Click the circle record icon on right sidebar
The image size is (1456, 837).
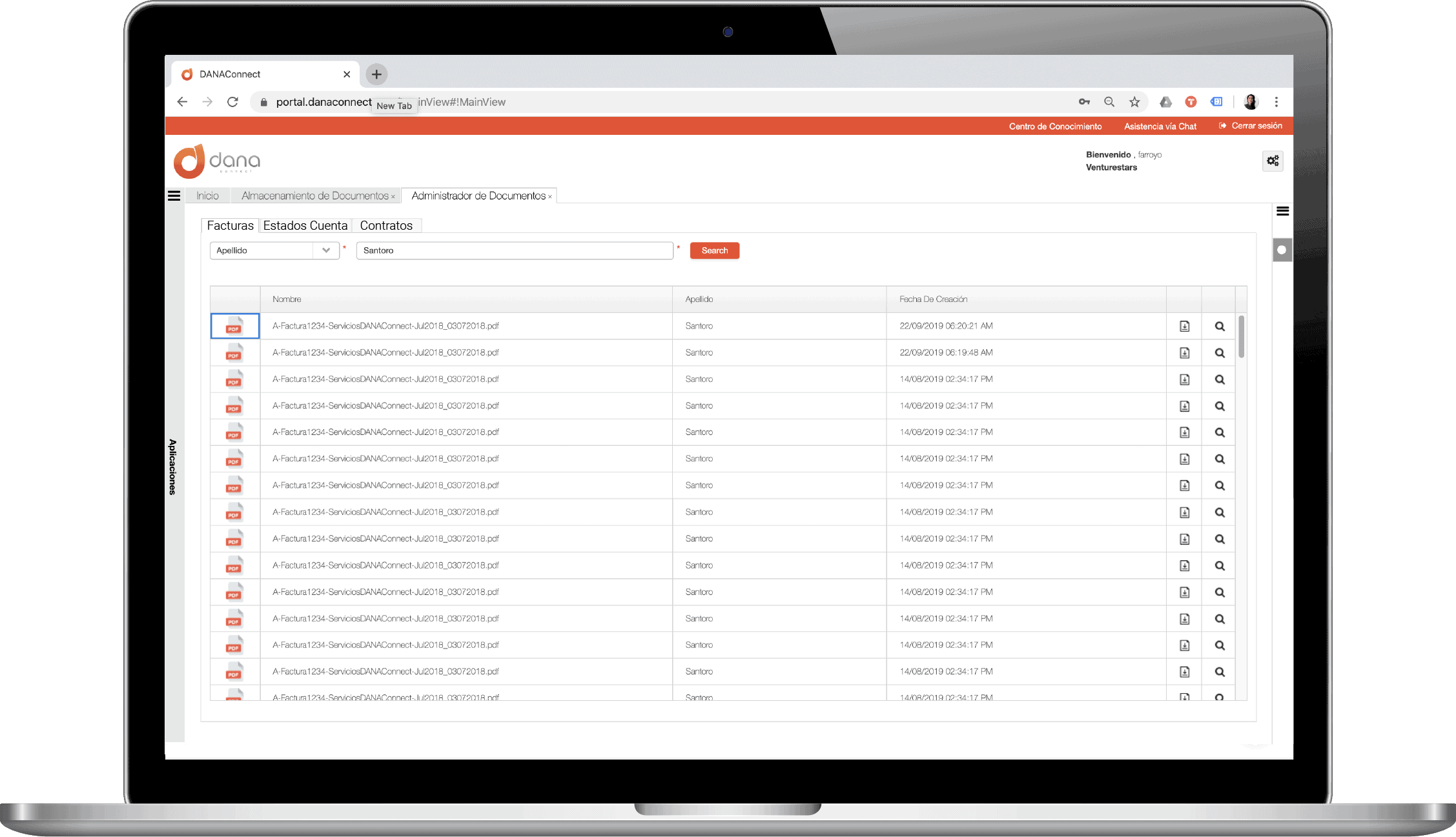point(1282,250)
